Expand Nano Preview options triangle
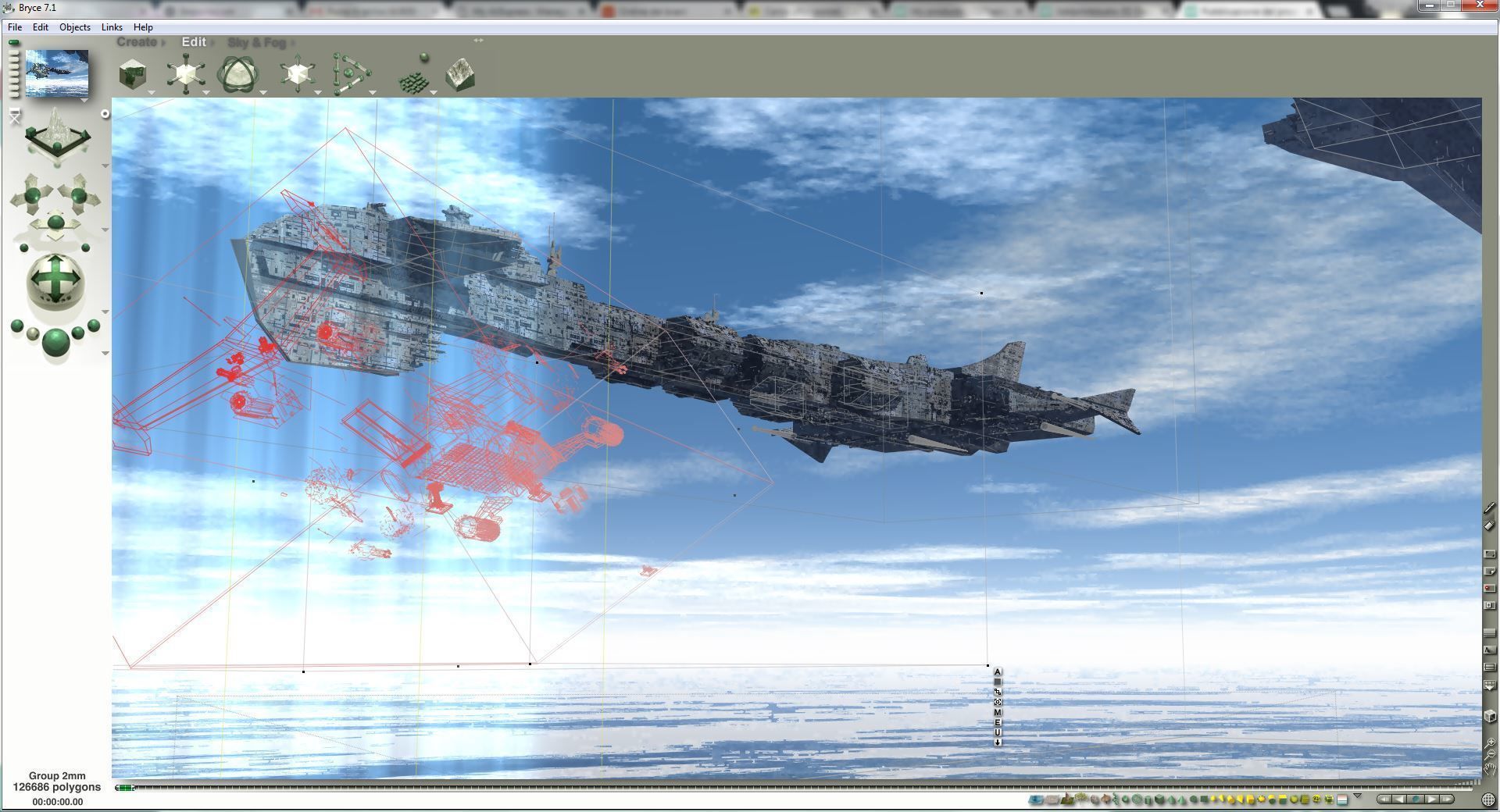 (84, 100)
